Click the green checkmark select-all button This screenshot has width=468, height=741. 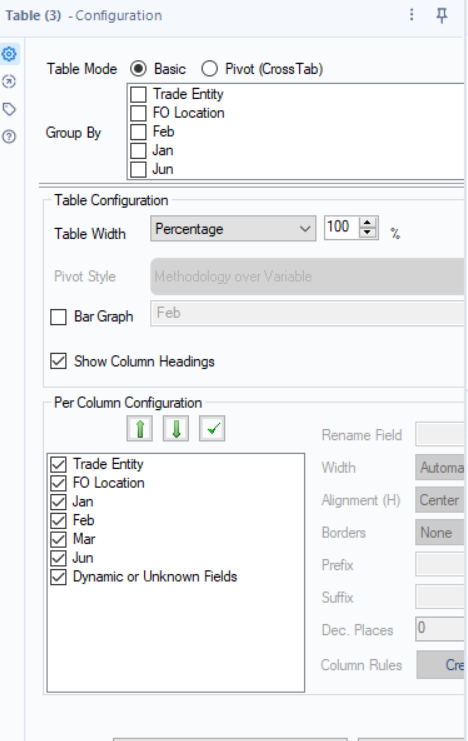pyautogui.click(x=212, y=429)
